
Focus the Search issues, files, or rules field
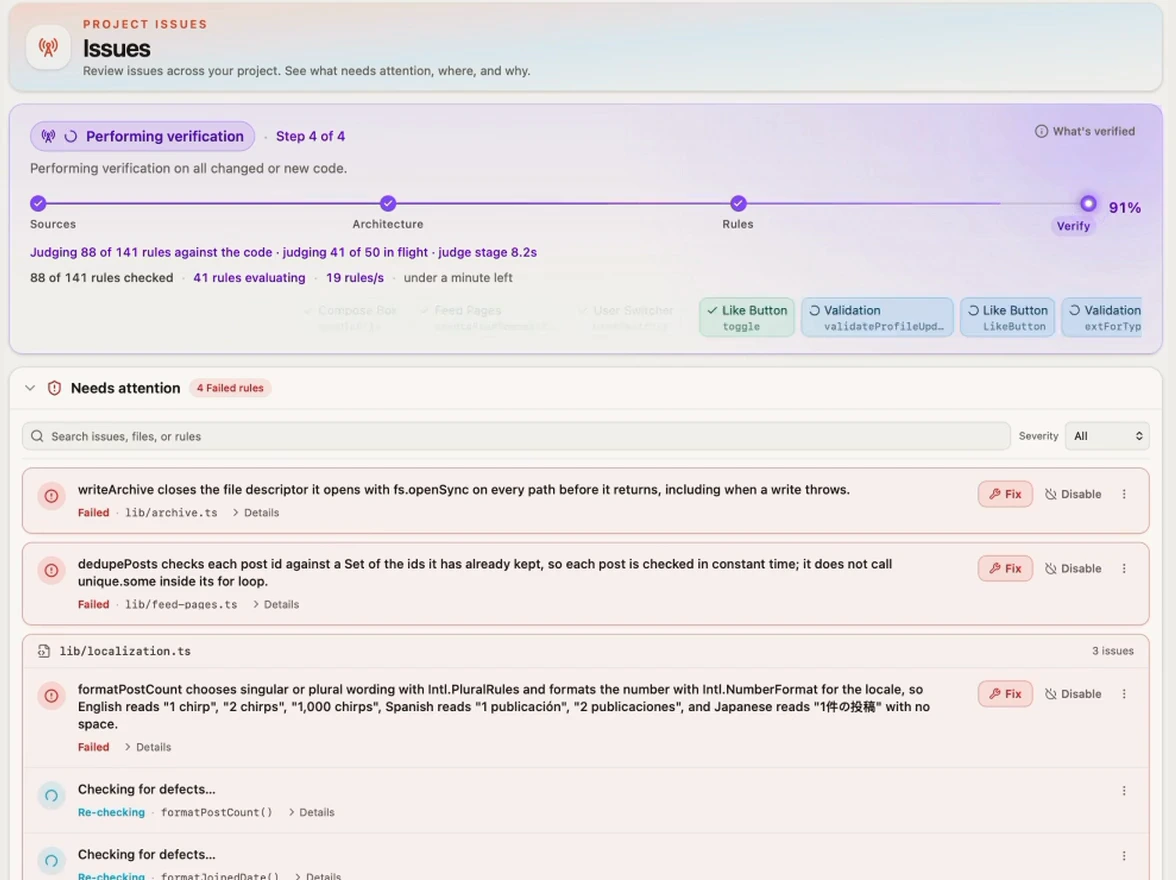tap(516, 436)
